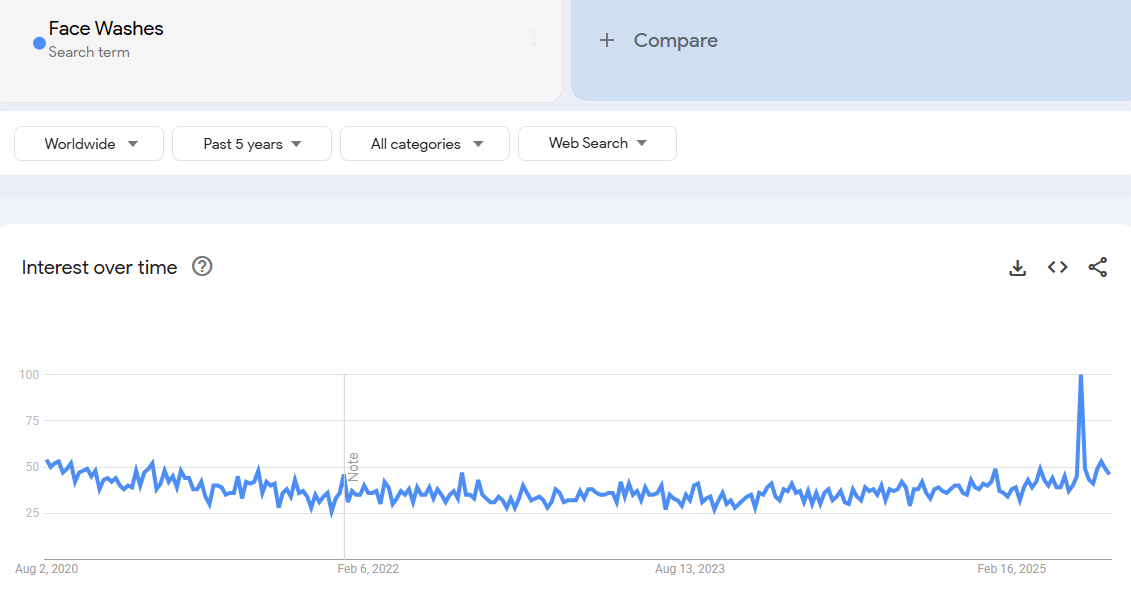The width and height of the screenshot is (1131, 601).
Task: Click the plus icon beside Compare
Action: tap(606, 40)
